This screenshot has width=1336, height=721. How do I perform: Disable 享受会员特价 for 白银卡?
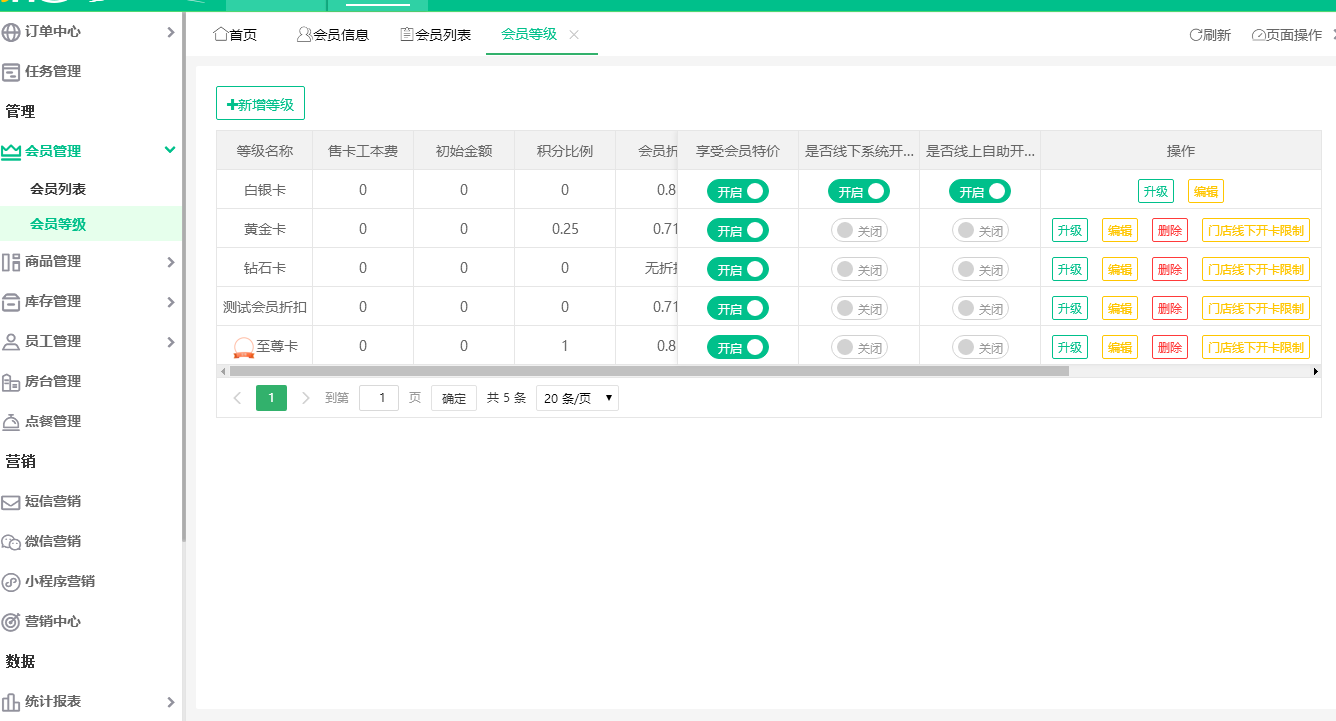point(738,191)
